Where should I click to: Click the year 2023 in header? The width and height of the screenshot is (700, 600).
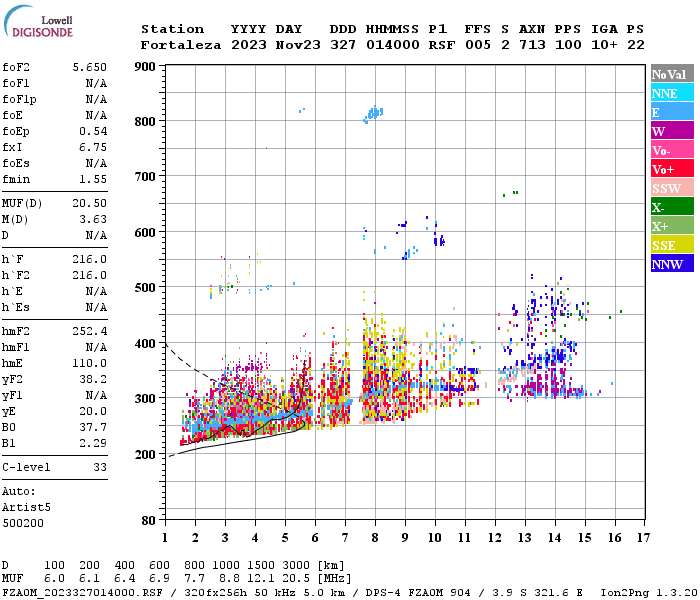[x=248, y=45]
